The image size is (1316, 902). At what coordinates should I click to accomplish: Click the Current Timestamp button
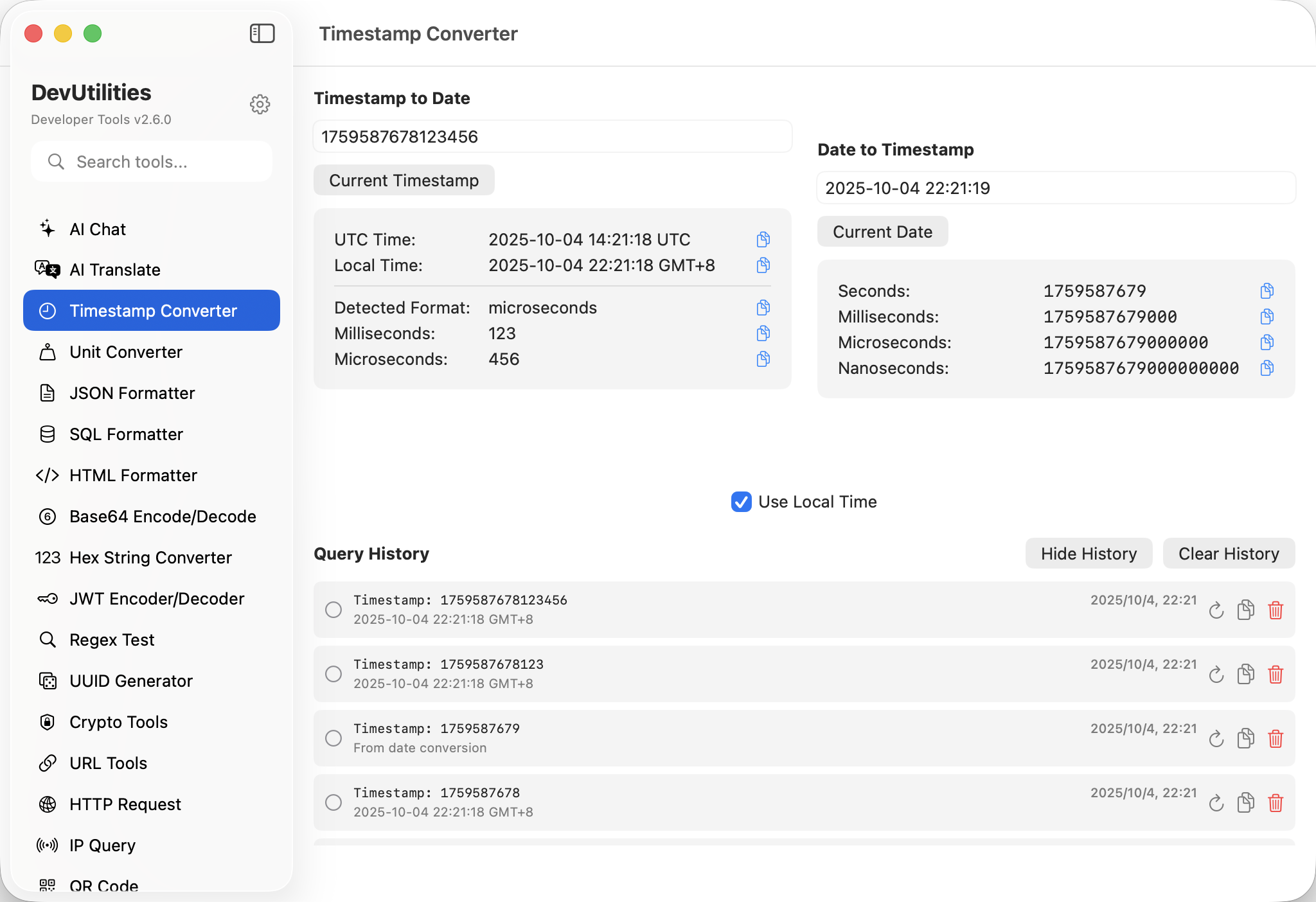(404, 180)
